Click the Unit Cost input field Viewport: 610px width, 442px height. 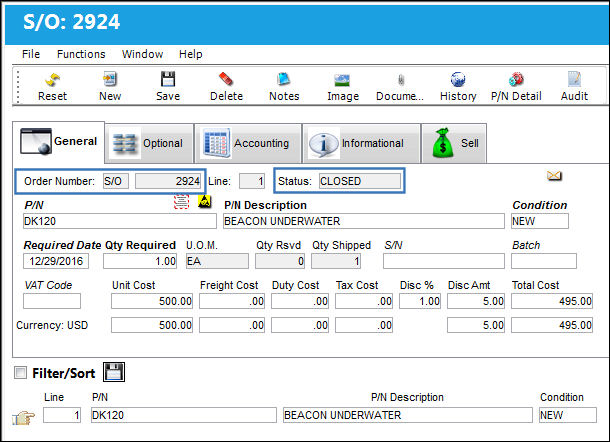point(152,301)
